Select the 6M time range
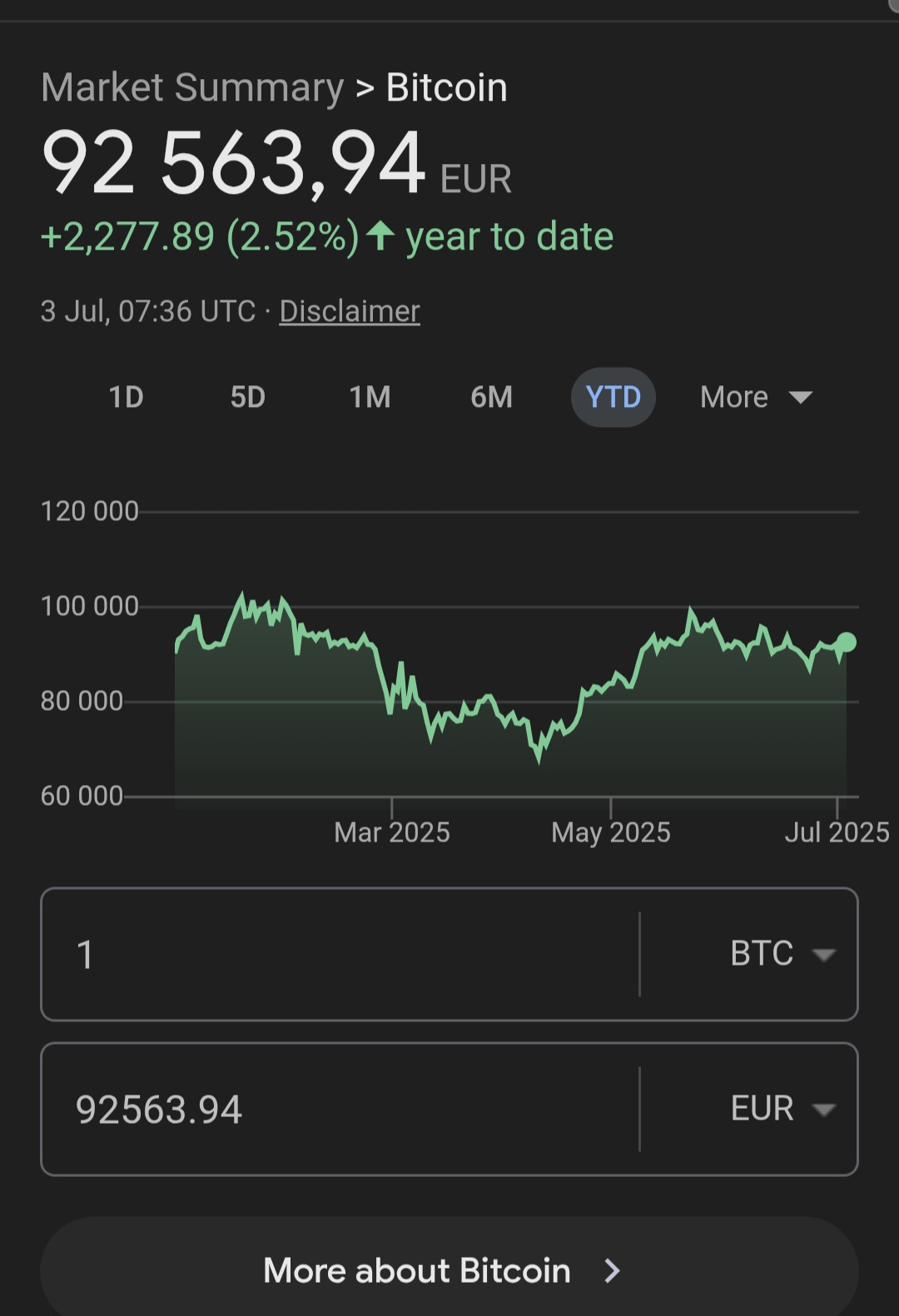The height and width of the screenshot is (1316, 899). tap(492, 397)
